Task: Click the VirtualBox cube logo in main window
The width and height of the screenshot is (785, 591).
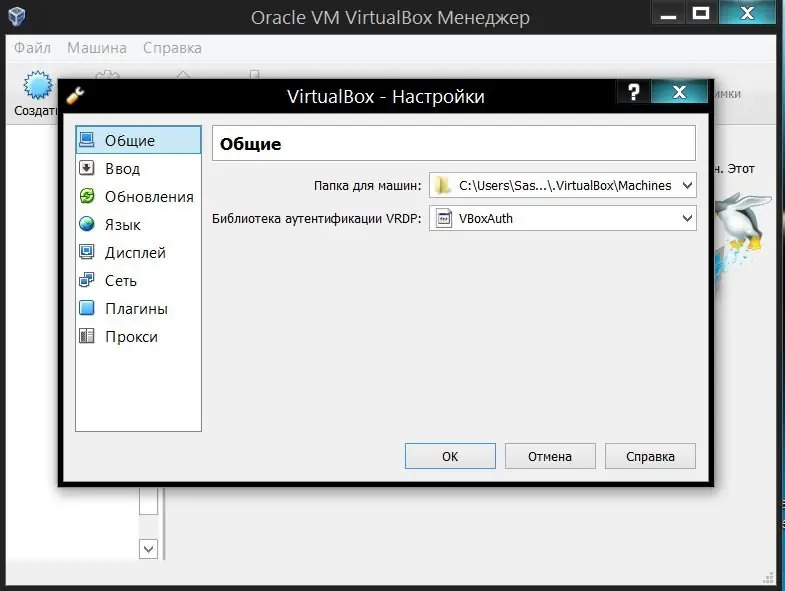Action: (x=17, y=16)
